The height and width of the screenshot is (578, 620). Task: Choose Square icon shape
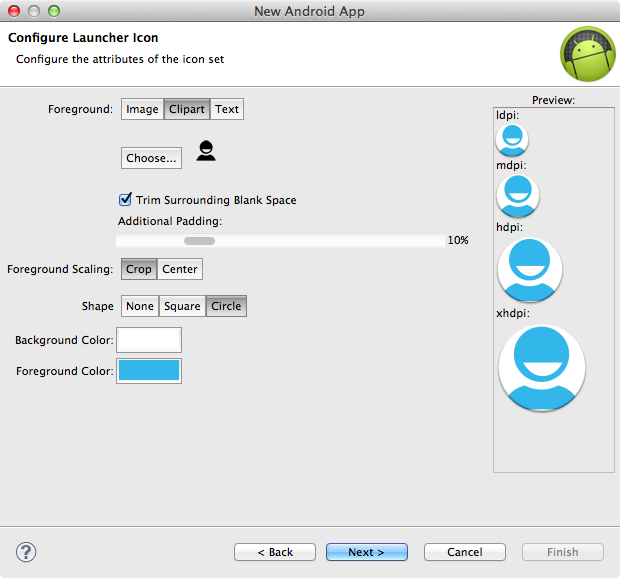pos(182,306)
